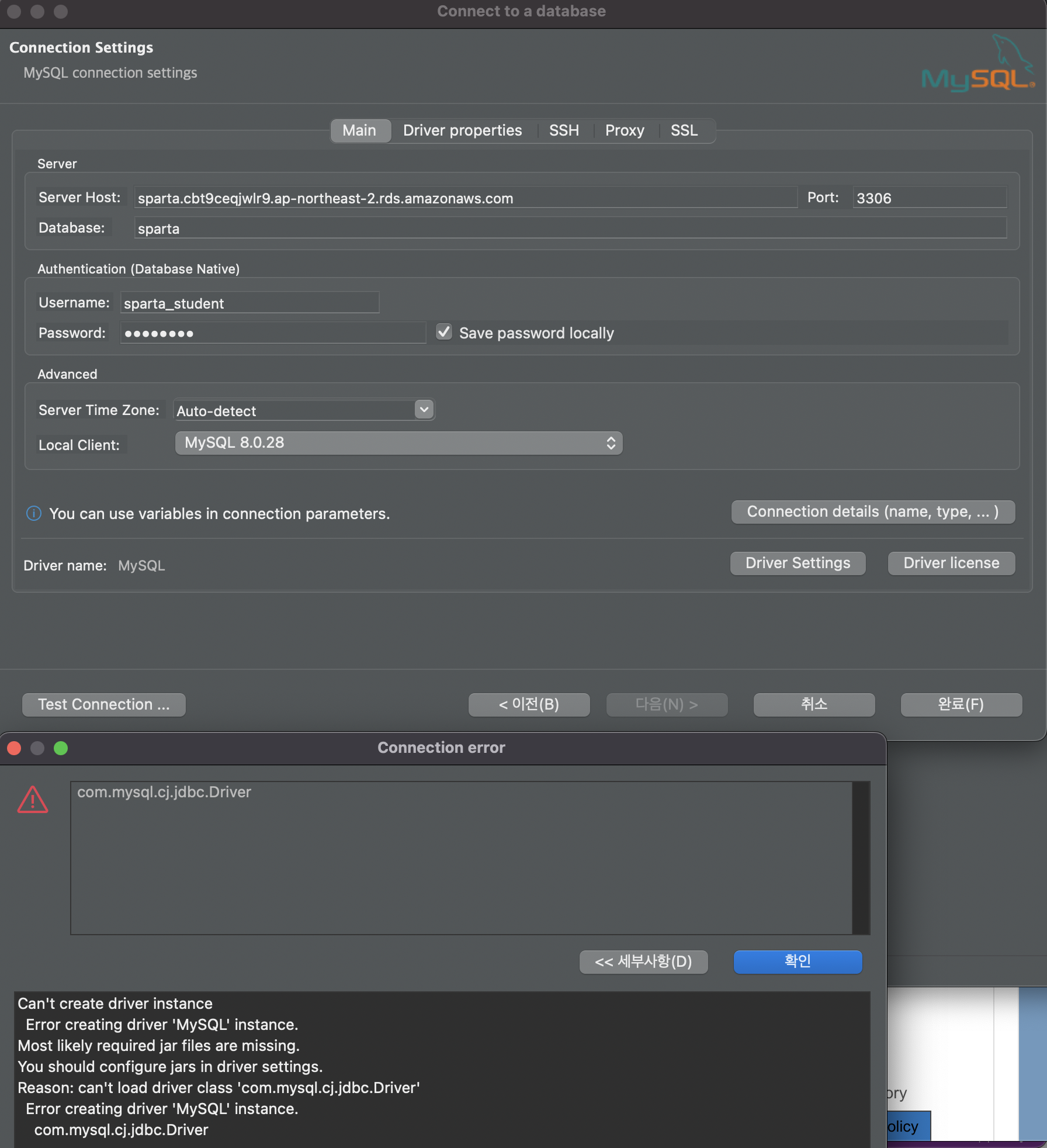Focus the Database field containing sparta
The width and height of the screenshot is (1047, 1148).
[x=571, y=228]
